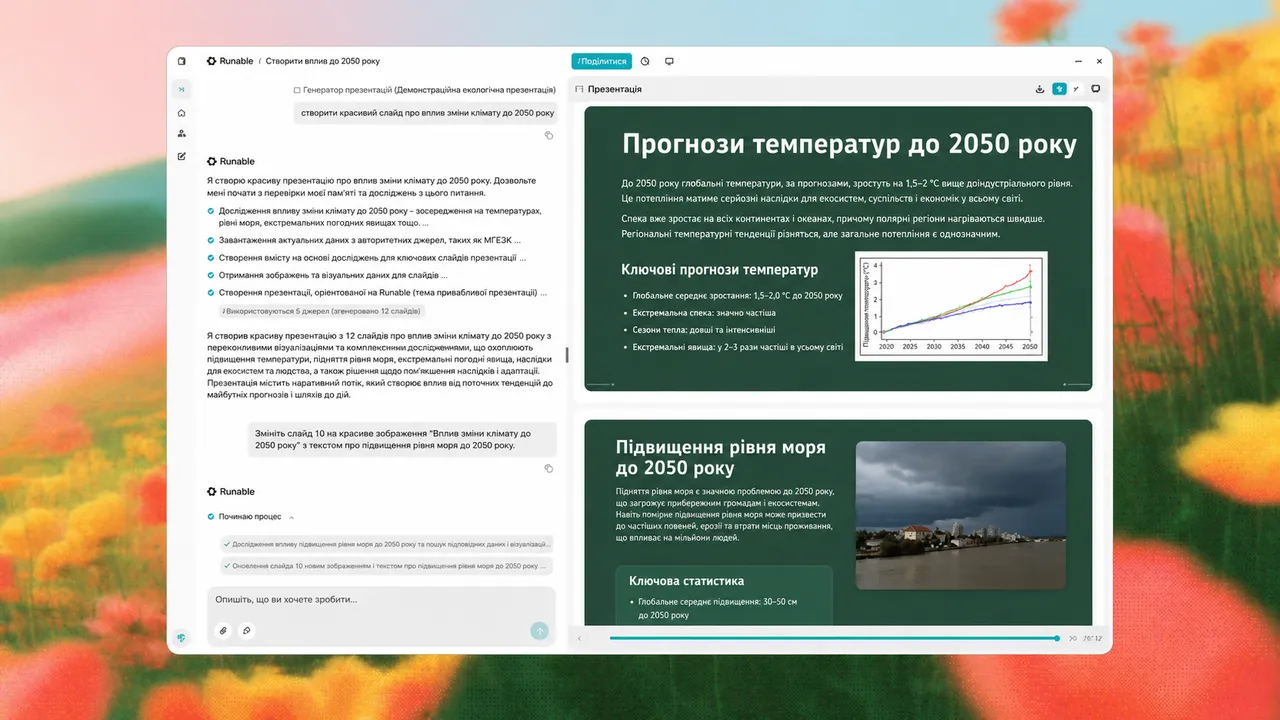Expand 'Створення вмісту на основі досліджень' step
1280x720 pixels.
pos(367,257)
